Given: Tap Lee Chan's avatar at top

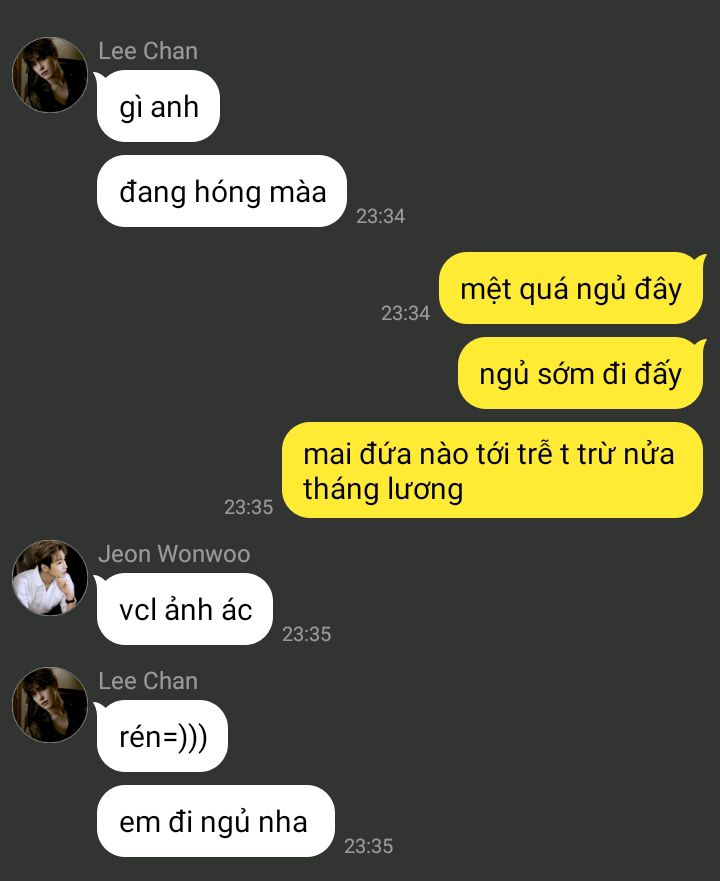Looking at the screenshot, I should 50,75.
